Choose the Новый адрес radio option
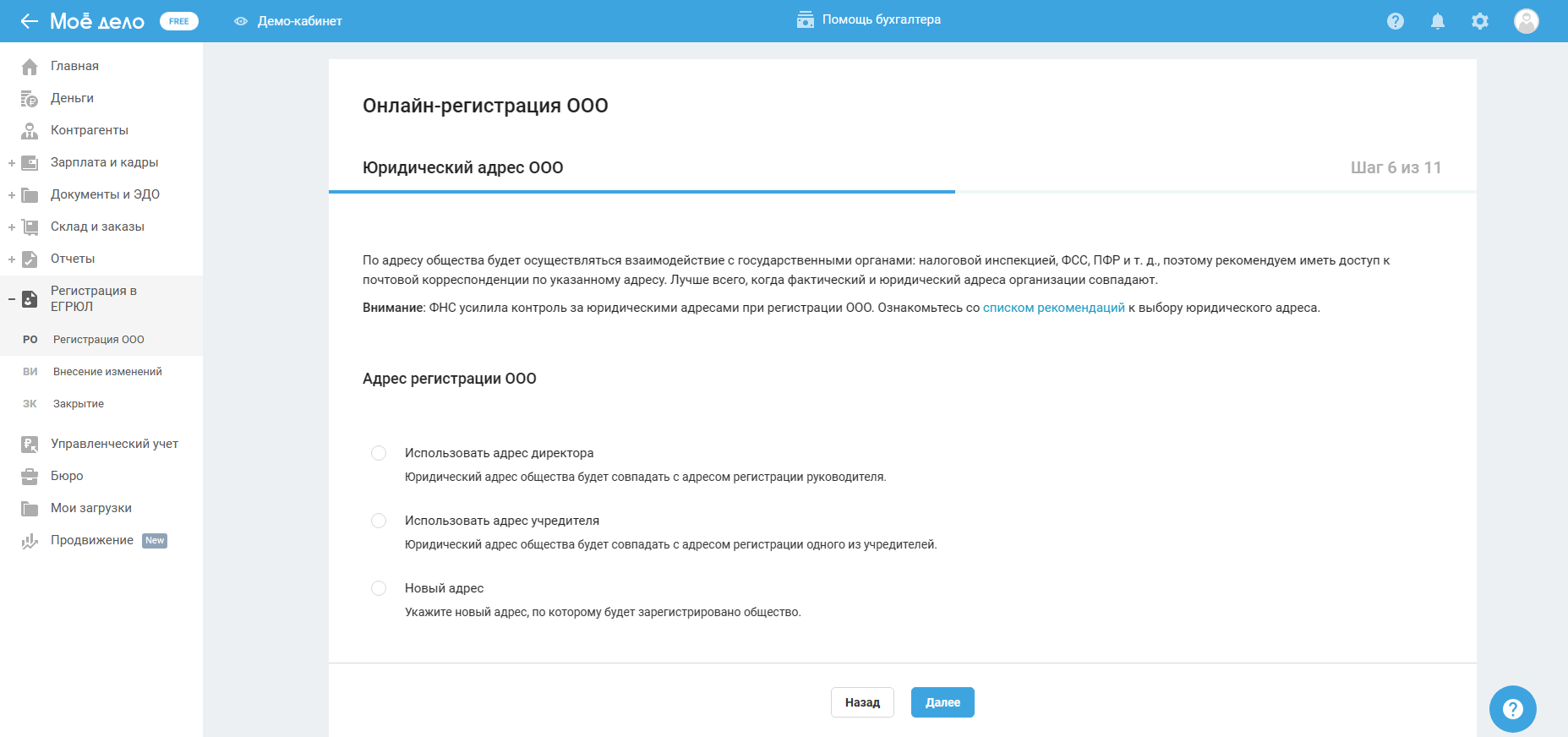 tap(379, 588)
